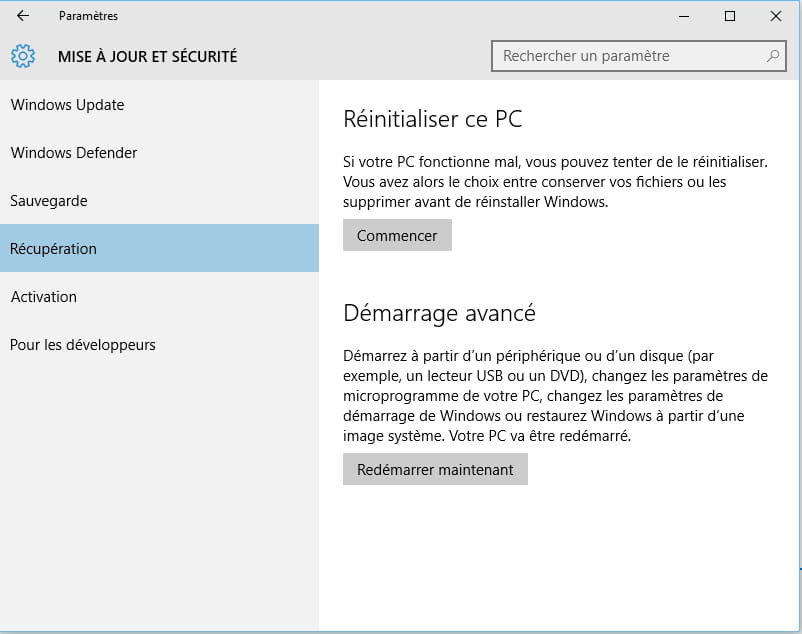Viewport: 802px width, 634px height.
Task: Open Windows Update section
Action: pyautogui.click(x=159, y=105)
